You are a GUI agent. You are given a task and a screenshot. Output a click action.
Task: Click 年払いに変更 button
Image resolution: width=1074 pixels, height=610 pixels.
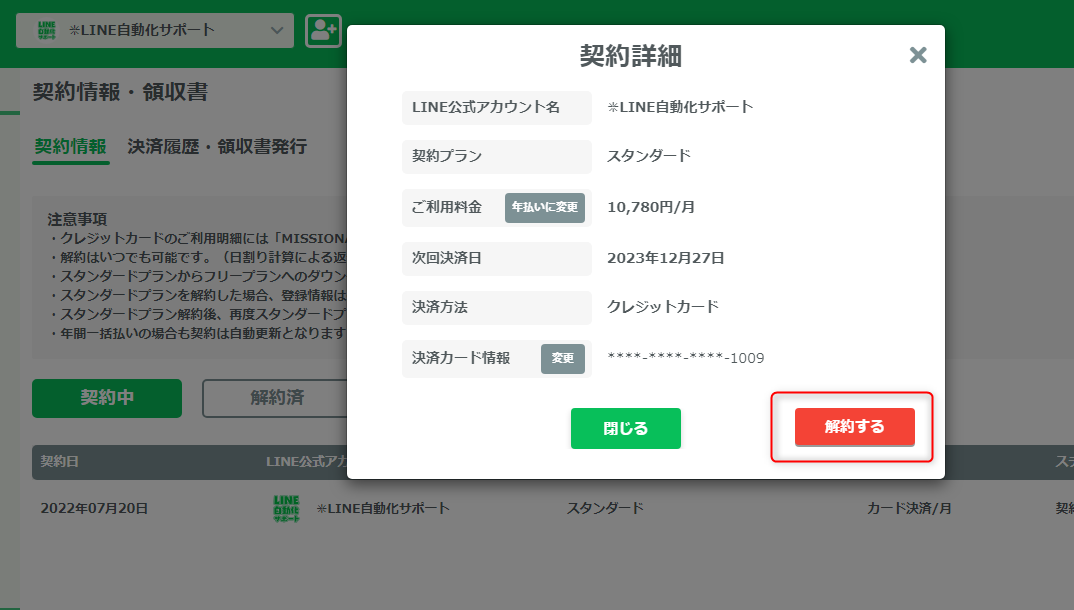tap(545, 207)
